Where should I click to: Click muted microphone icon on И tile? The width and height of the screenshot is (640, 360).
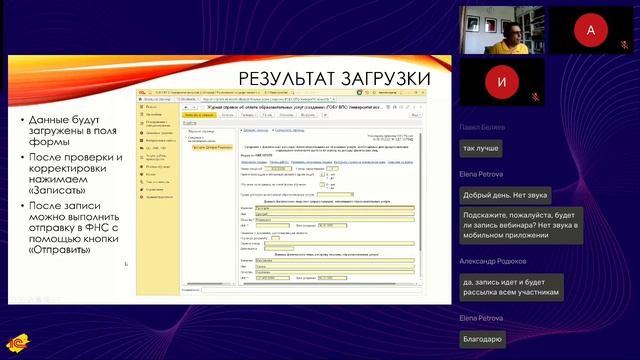pyautogui.click(x=535, y=97)
